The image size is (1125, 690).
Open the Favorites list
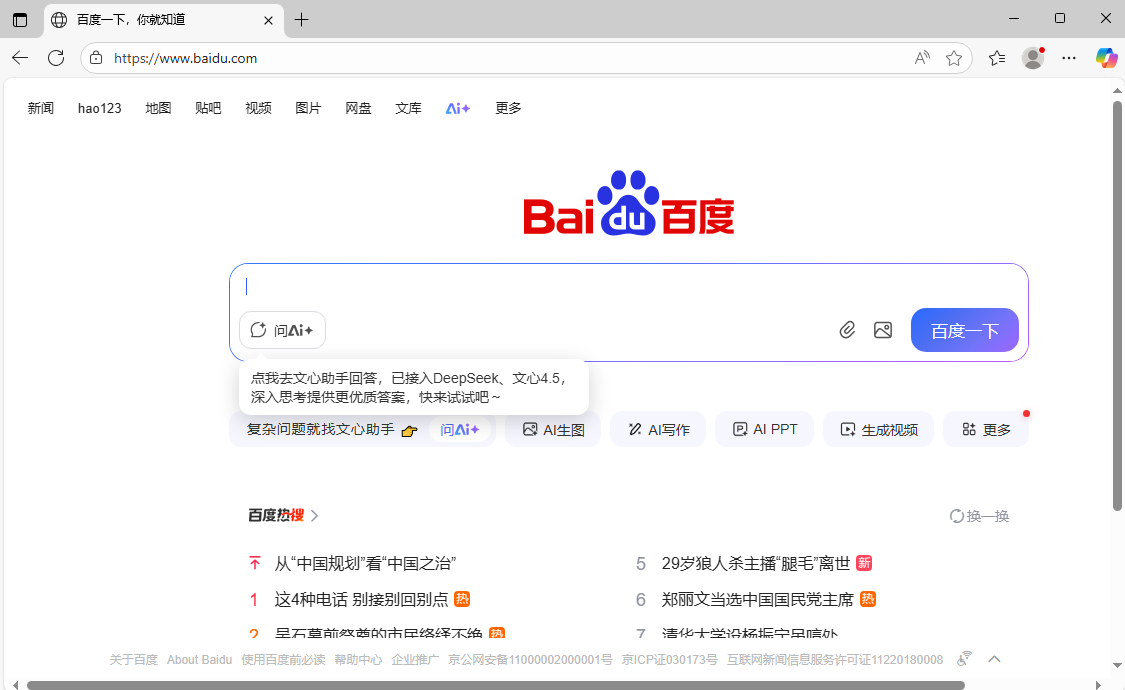pos(997,58)
